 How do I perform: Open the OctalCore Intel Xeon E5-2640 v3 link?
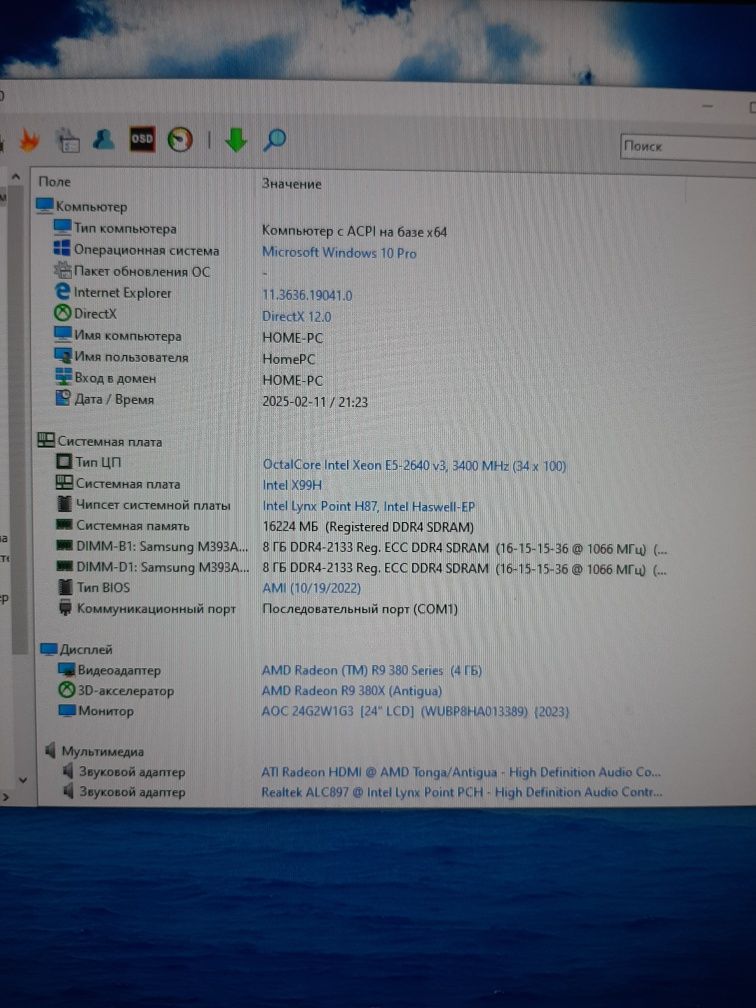414,465
